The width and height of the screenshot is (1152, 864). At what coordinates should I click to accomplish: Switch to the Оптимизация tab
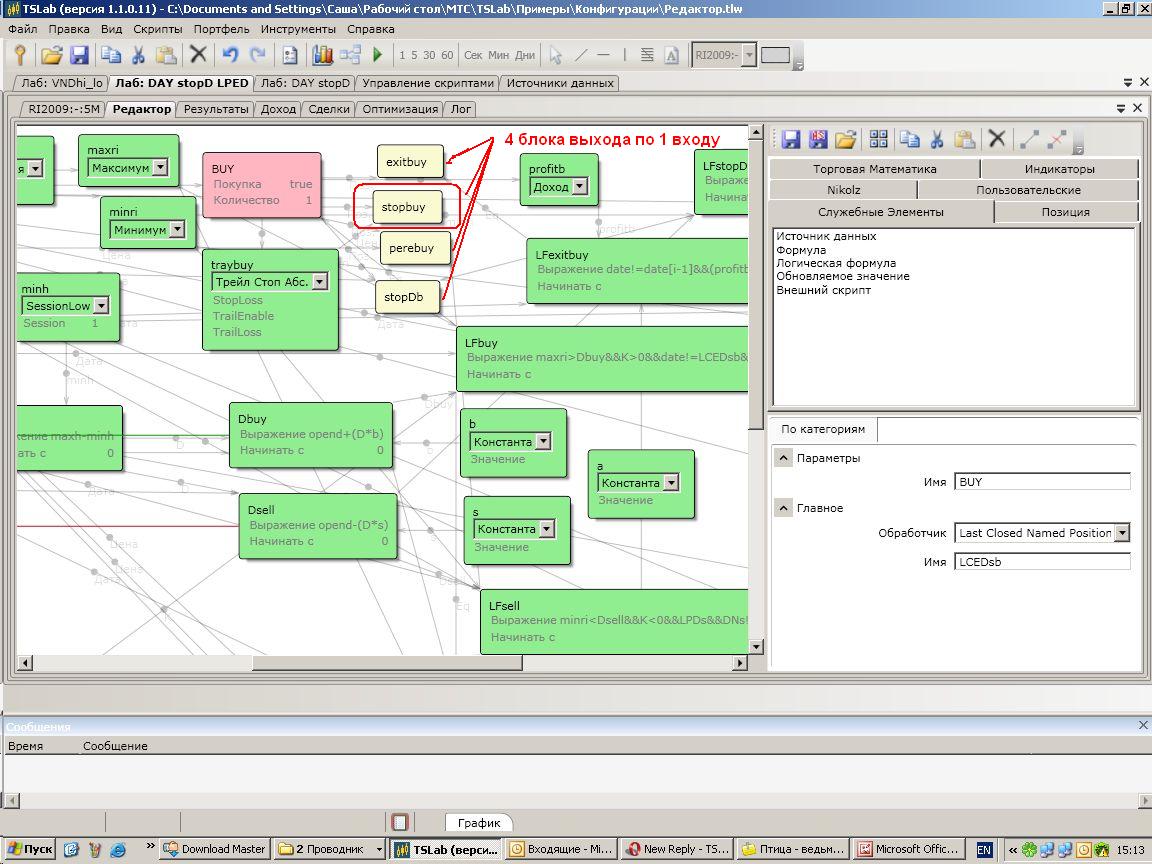[x=400, y=109]
